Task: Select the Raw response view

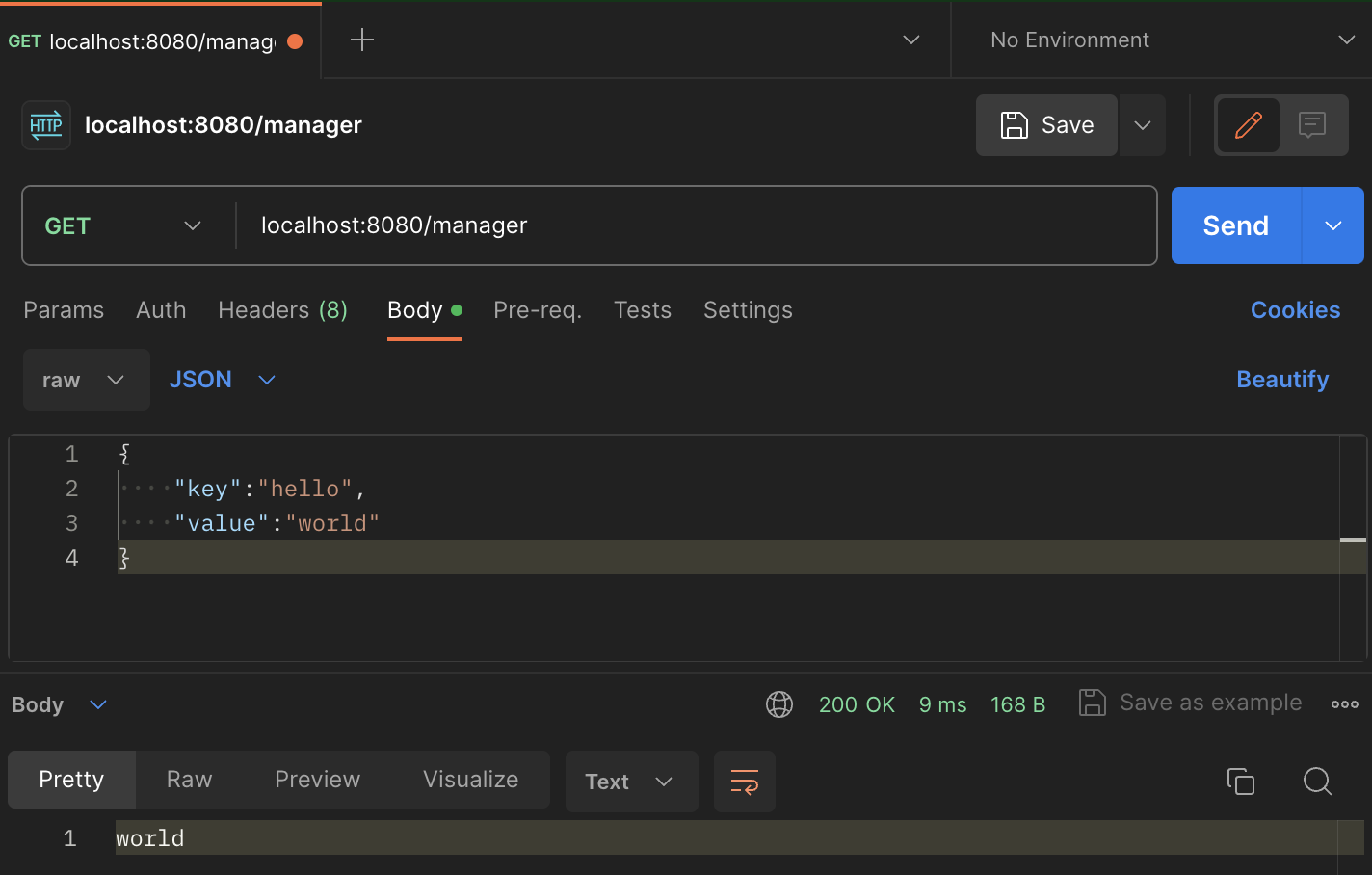Action: [x=189, y=780]
